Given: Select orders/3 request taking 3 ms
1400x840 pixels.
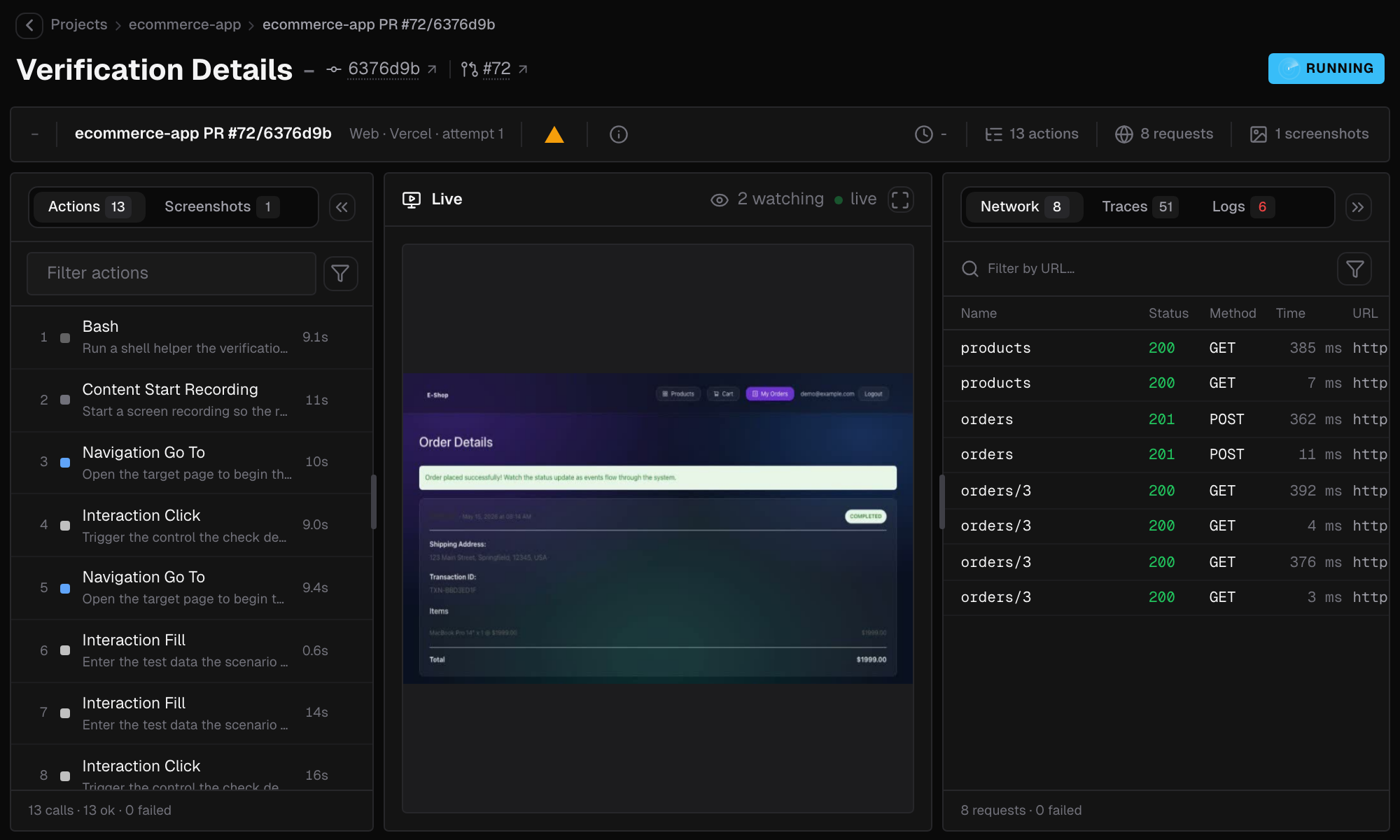Looking at the screenshot, I should point(1166,598).
